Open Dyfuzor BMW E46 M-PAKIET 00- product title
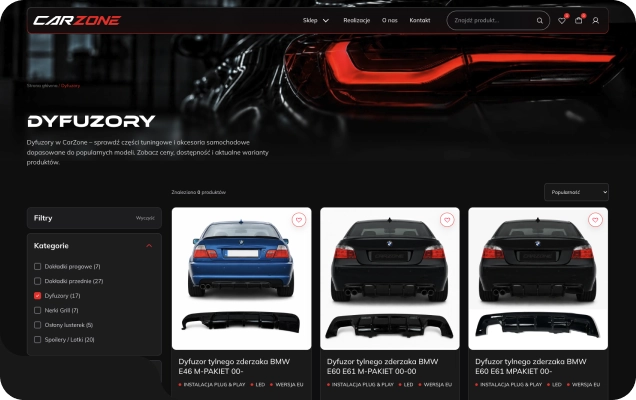The height and width of the screenshot is (400, 636). (x=234, y=366)
